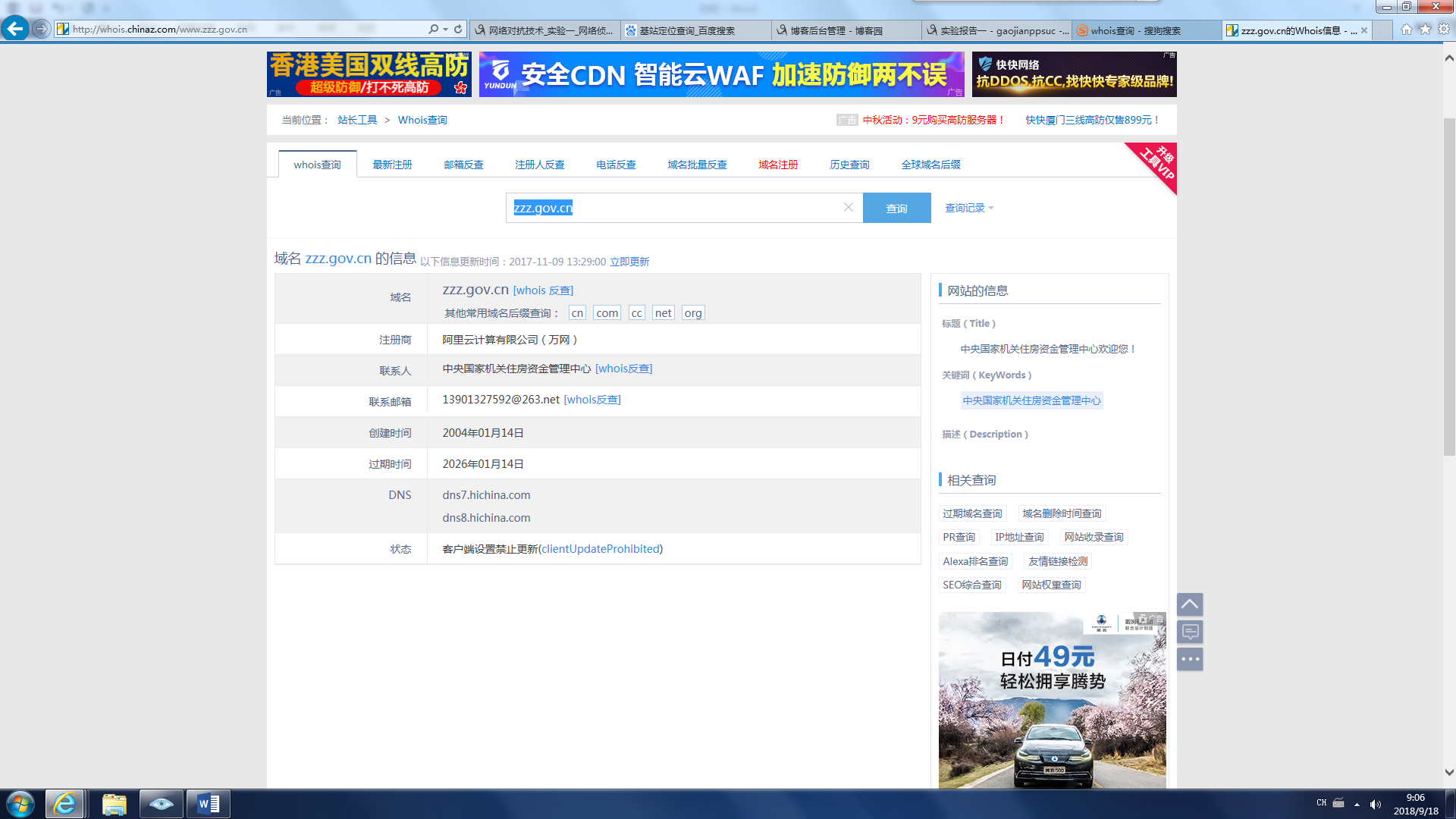Click the browser home icon

tap(1407, 29)
